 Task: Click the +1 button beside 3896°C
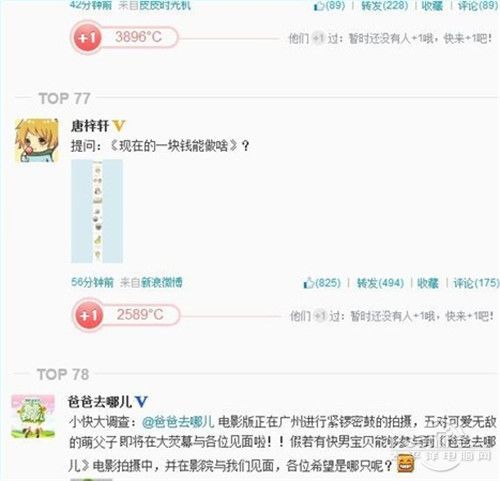coord(86,38)
